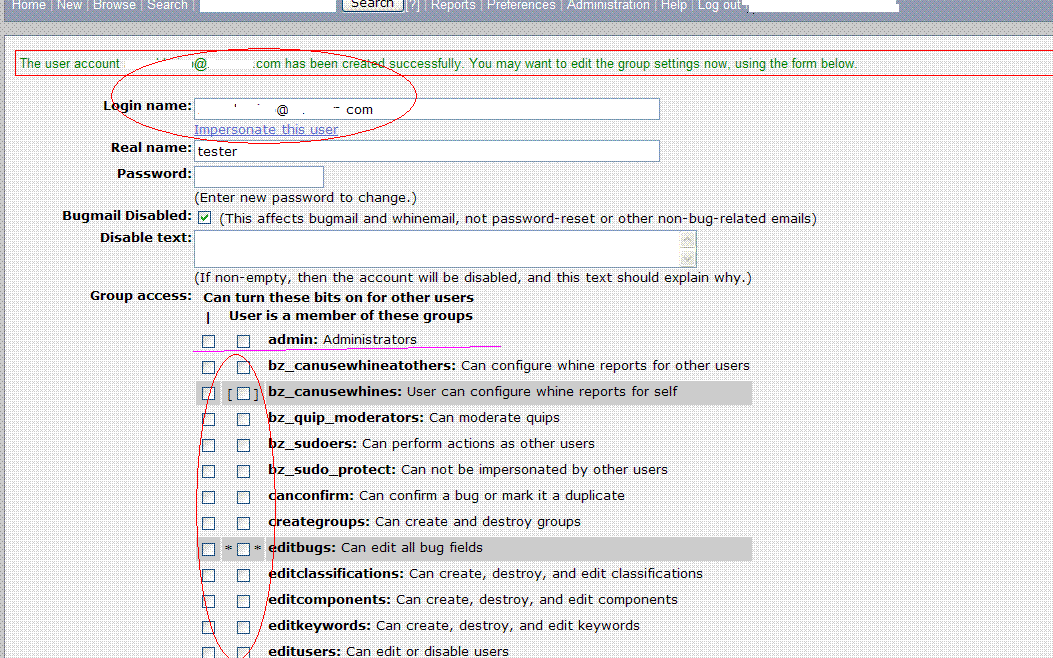Click the 'creategroups' group description text
This screenshot has width=1053, height=658.
coord(424,522)
